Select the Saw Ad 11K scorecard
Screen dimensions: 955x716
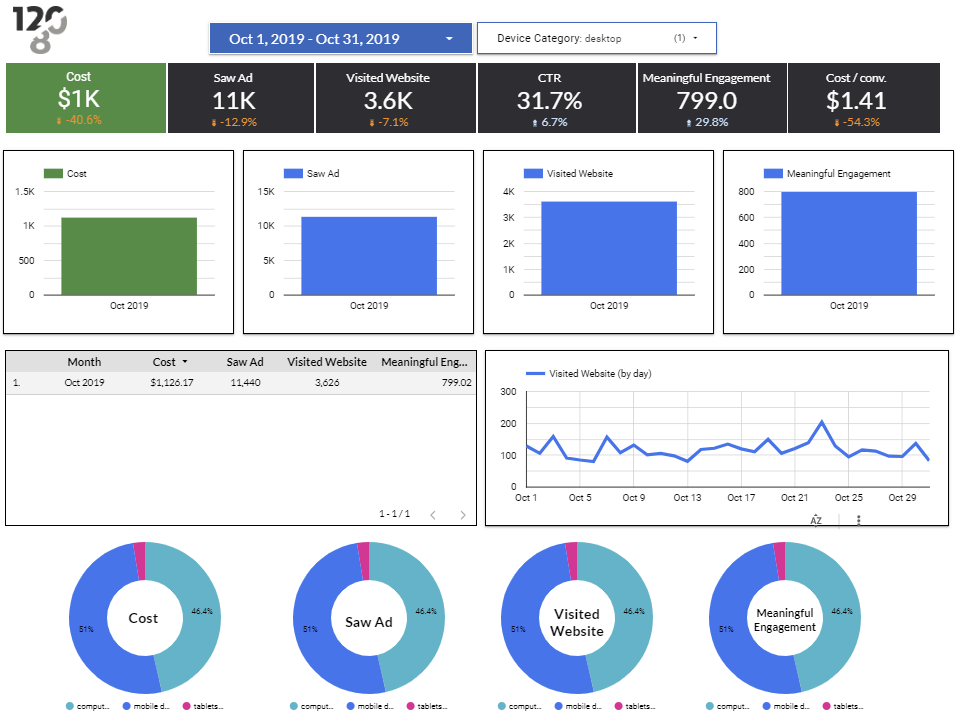click(x=241, y=98)
